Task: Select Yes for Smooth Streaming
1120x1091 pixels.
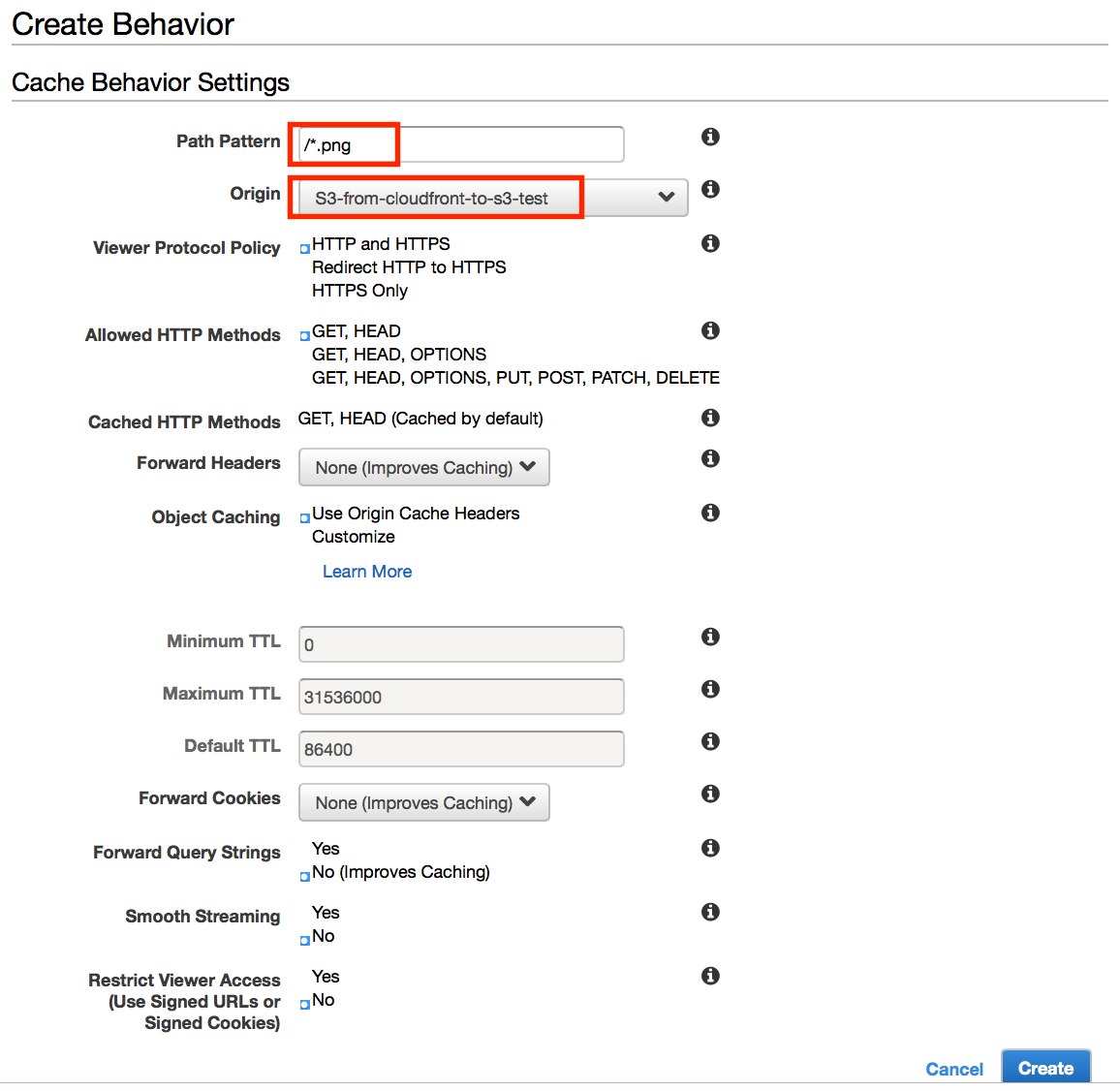Action: (x=325, y=913)
